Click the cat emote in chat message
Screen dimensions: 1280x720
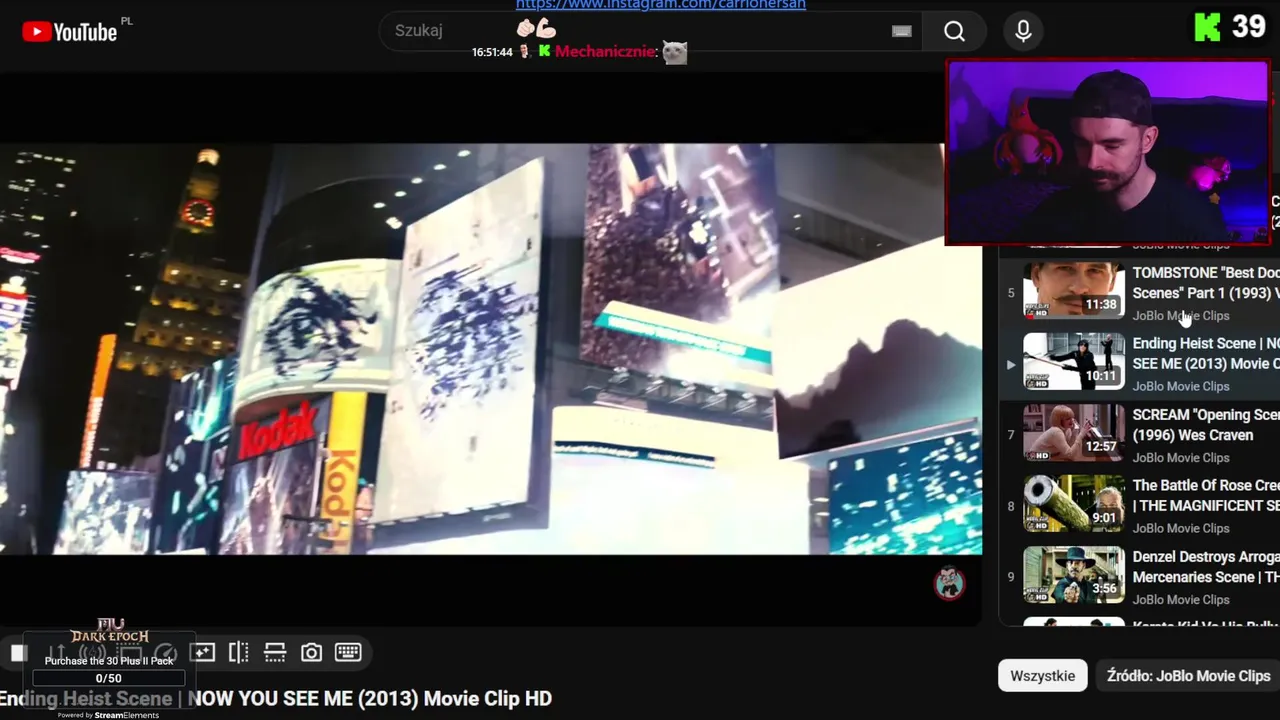(x=675, y=52)
